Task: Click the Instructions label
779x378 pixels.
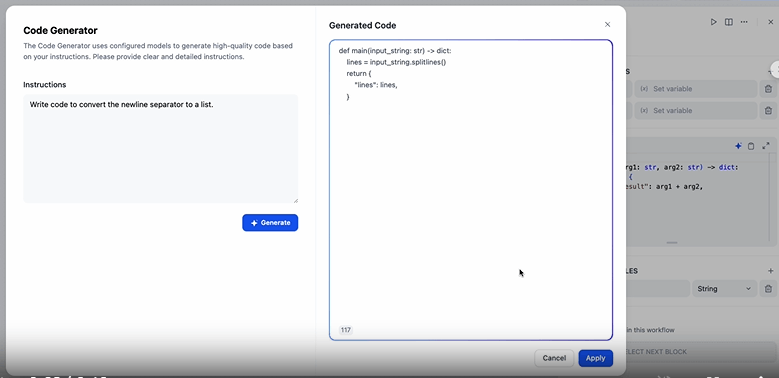Action: (x=45, y=84)
